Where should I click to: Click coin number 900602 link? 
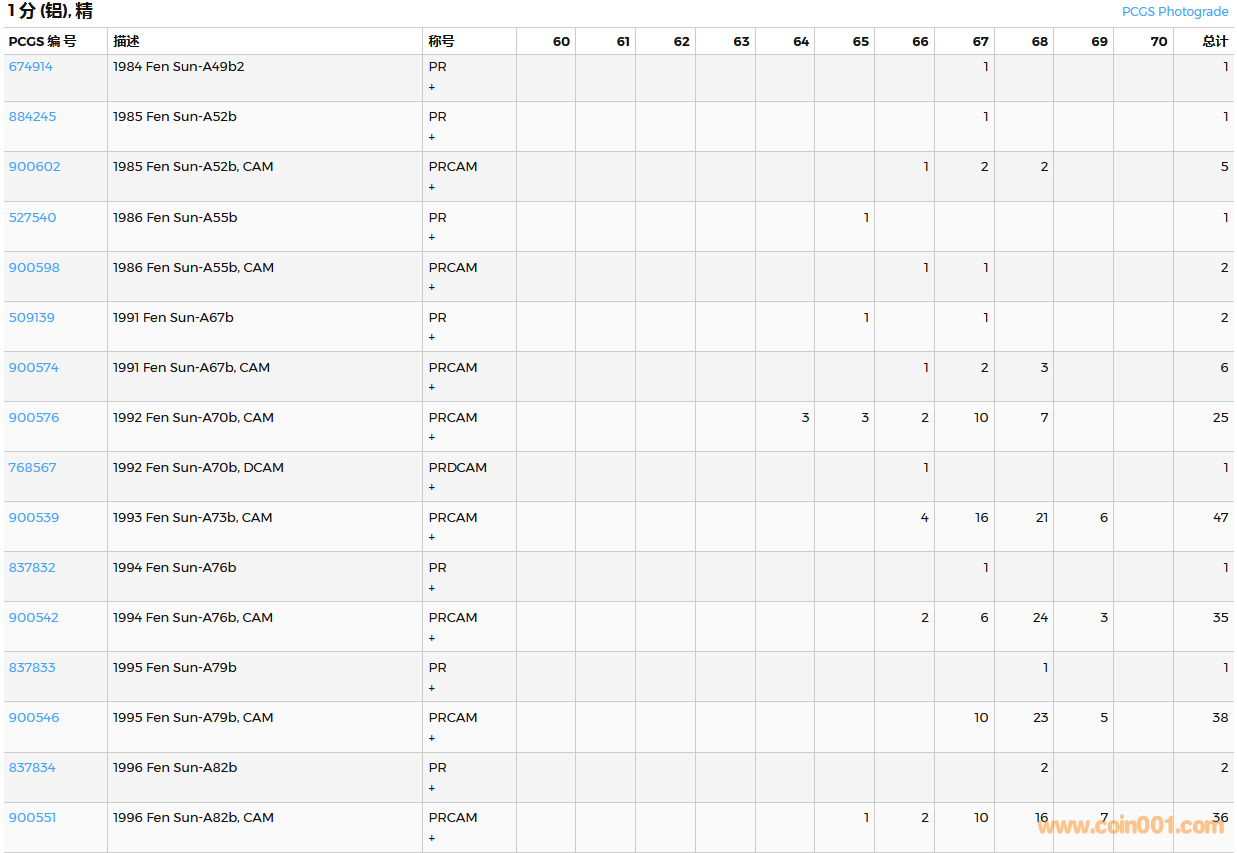coord(35,167)
